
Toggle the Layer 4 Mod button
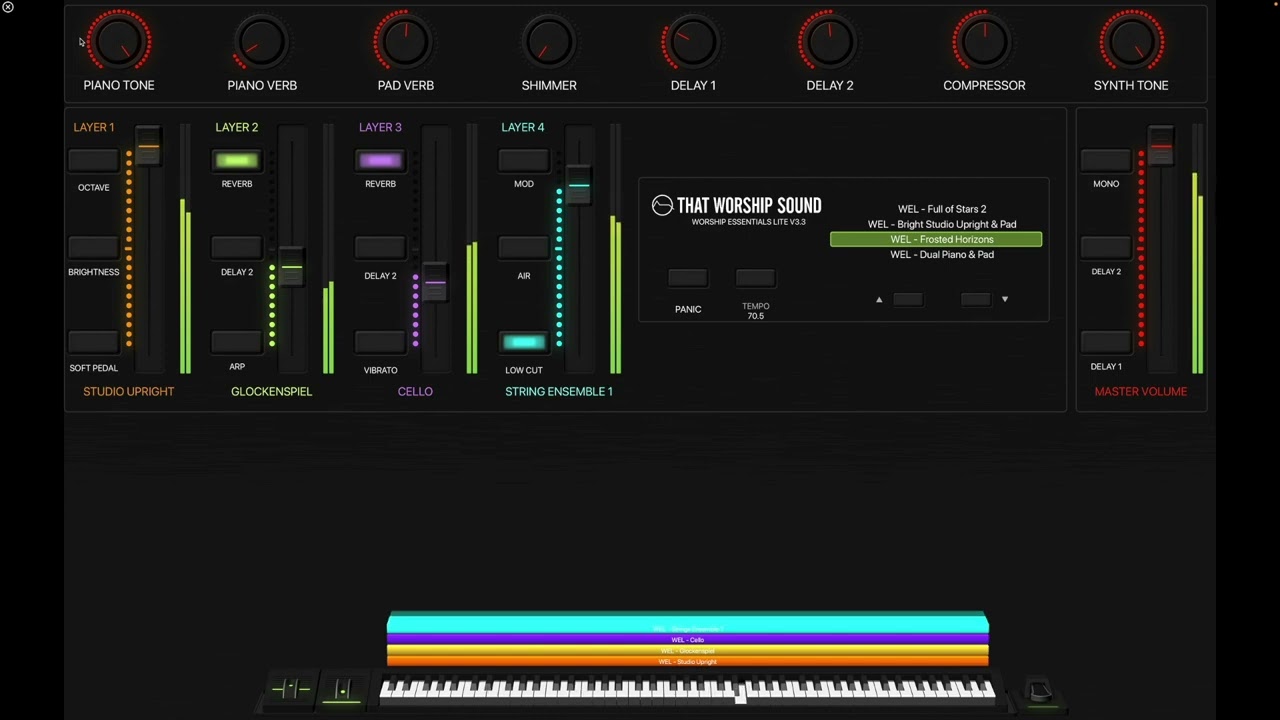[x=524, y=160]
